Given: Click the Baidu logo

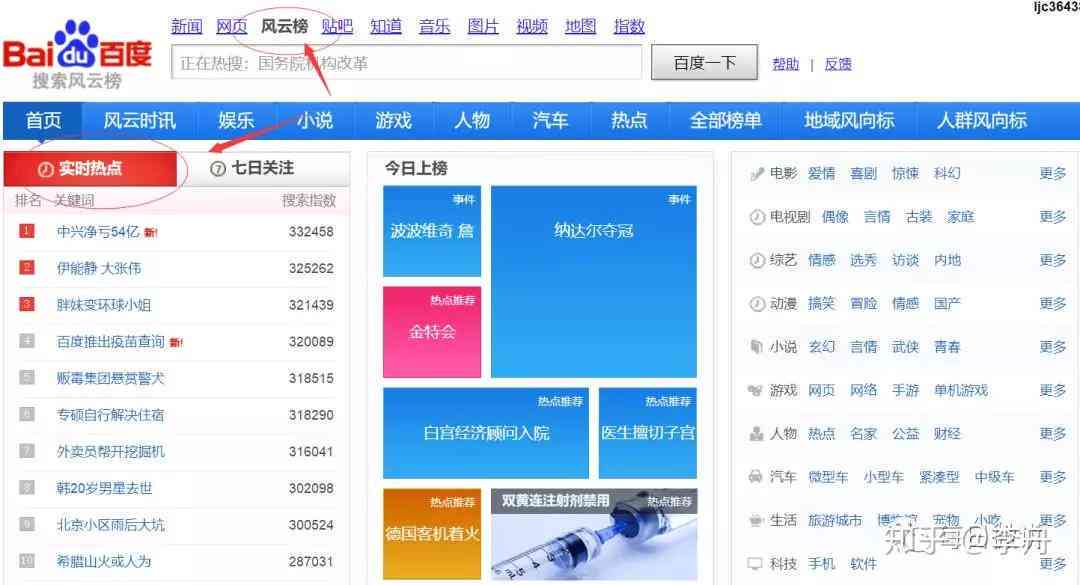Looking at the screenshot, I should [x=77, y=55].
